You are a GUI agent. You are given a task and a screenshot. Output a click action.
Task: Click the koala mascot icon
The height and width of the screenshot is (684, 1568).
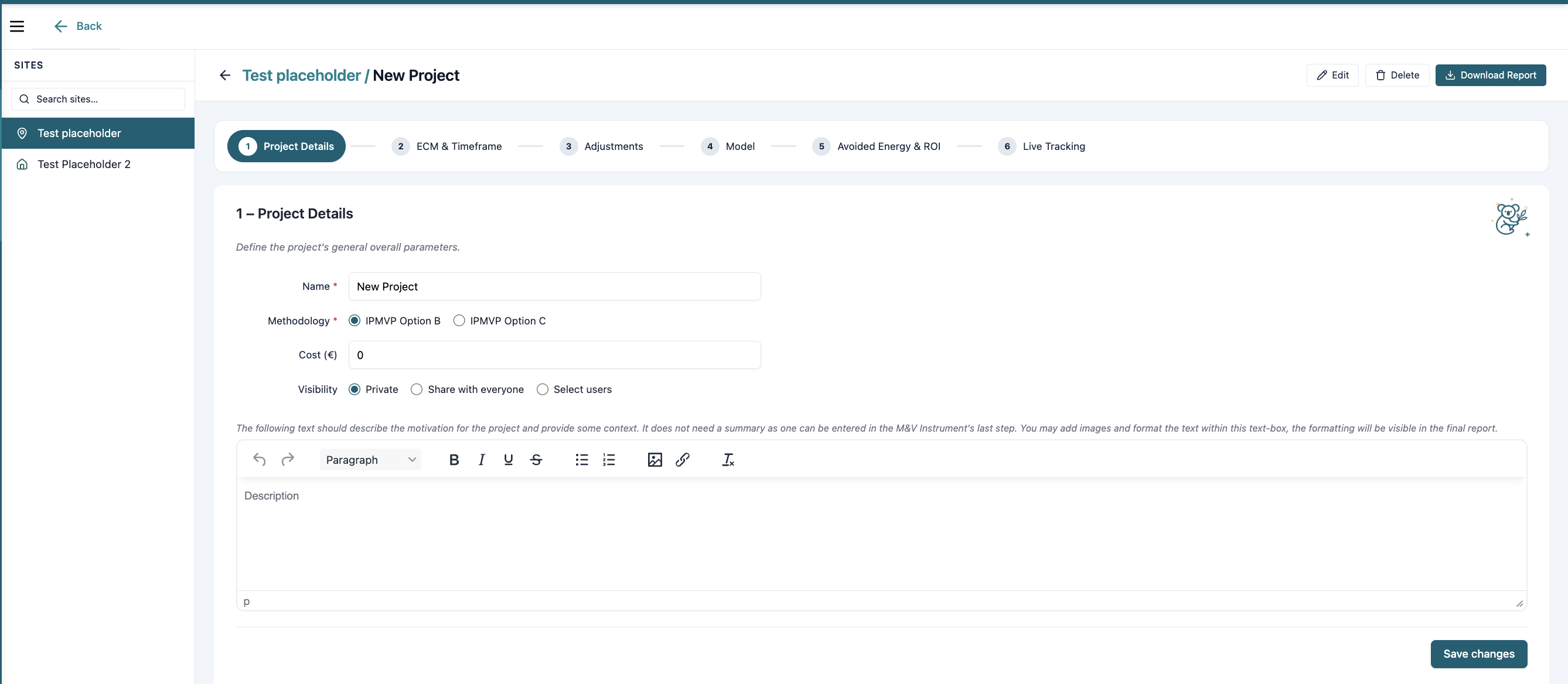(x=1511, y=218)
